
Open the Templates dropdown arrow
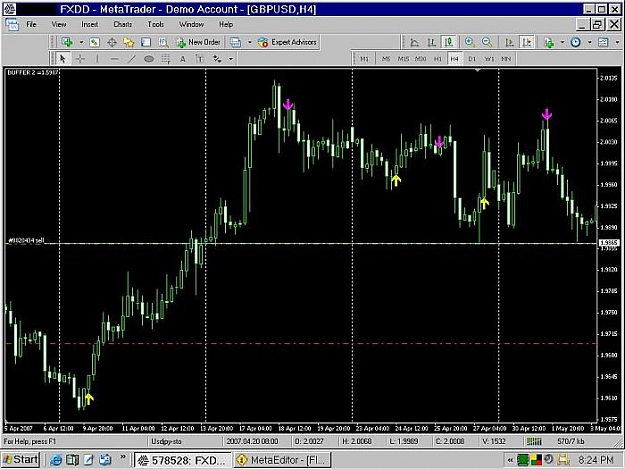point(617,42)
